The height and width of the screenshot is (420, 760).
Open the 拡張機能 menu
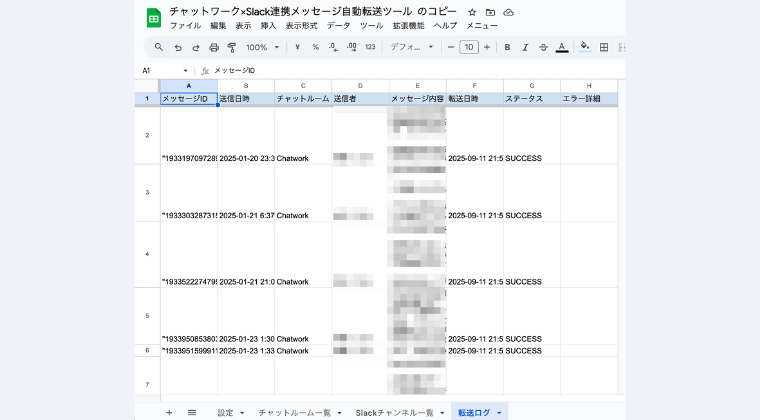[408, 26]
